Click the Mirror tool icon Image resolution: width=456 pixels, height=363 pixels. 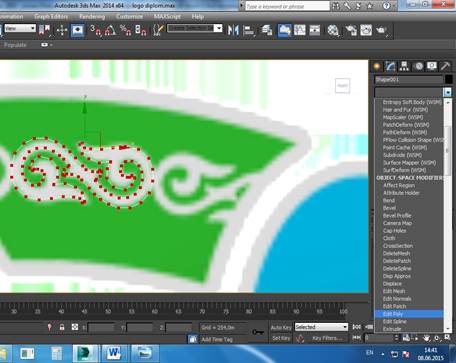233,31
